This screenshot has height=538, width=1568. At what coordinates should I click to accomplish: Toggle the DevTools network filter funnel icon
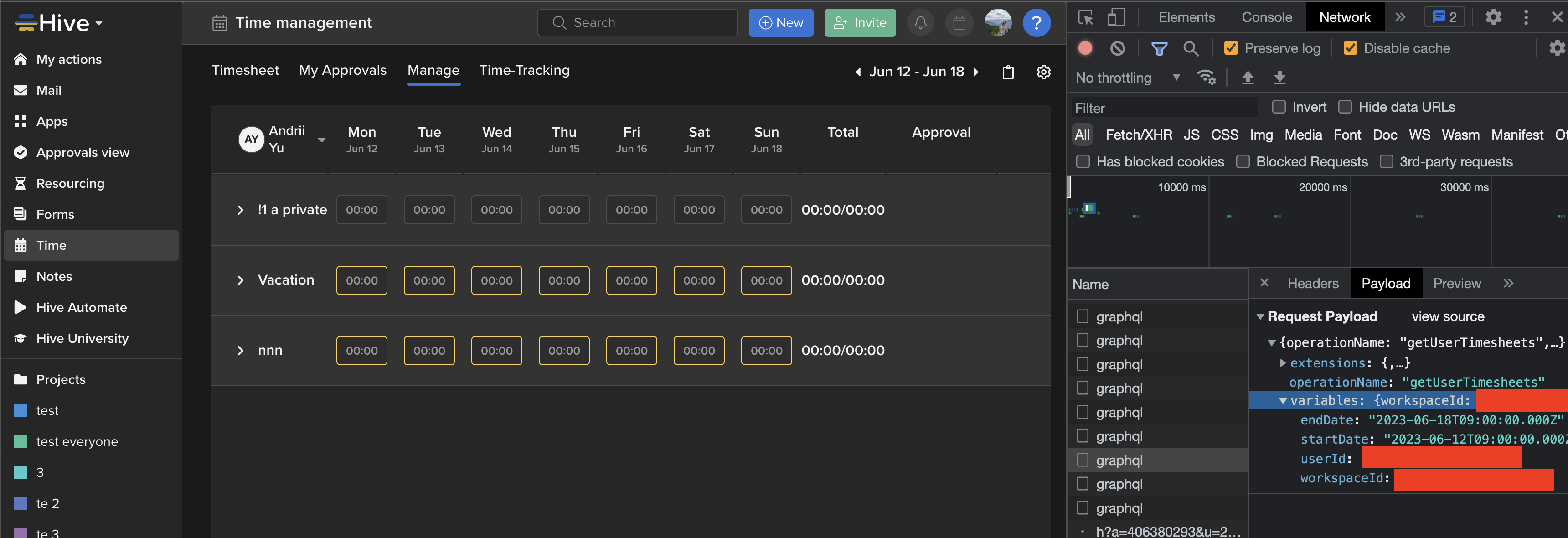point(1159,48)
